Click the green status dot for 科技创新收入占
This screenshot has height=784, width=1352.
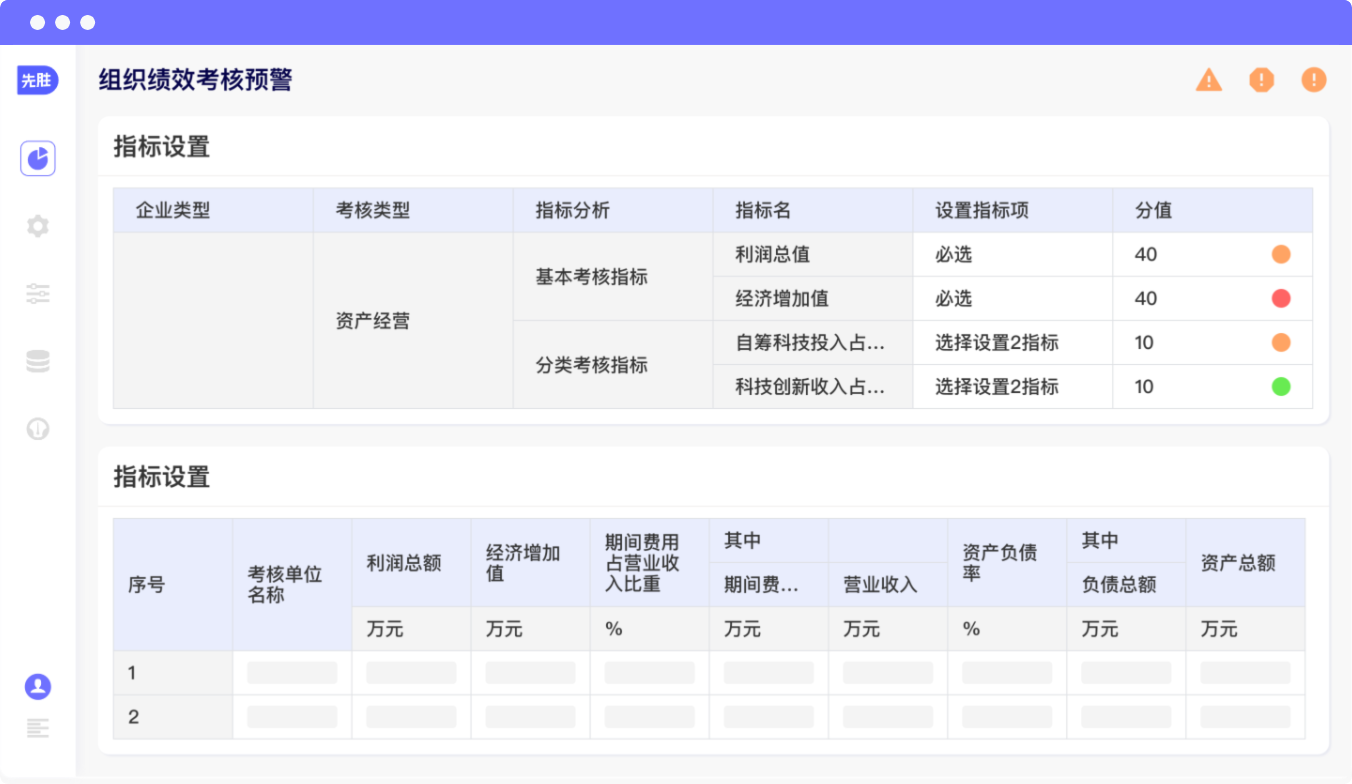1281,387
